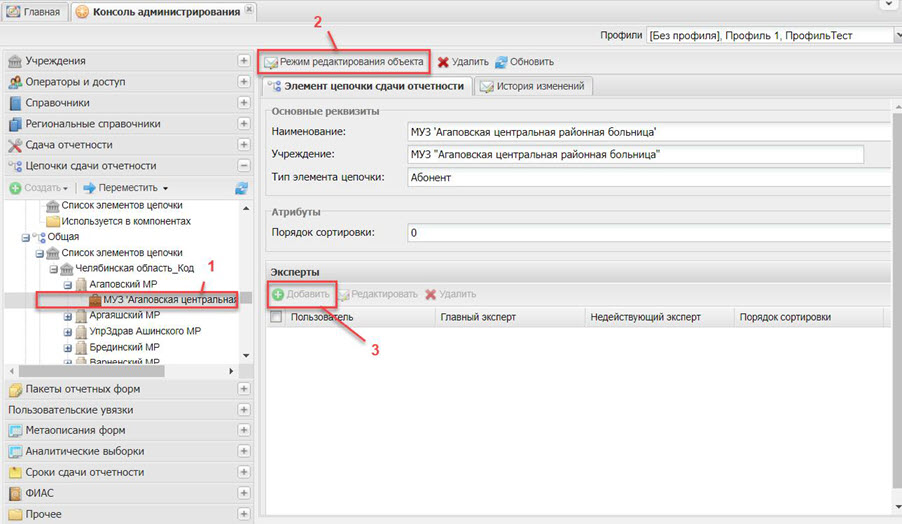Switch to История изменений tab
The height and width of the screenshot is (524, 902).
(x=534, y=86)
